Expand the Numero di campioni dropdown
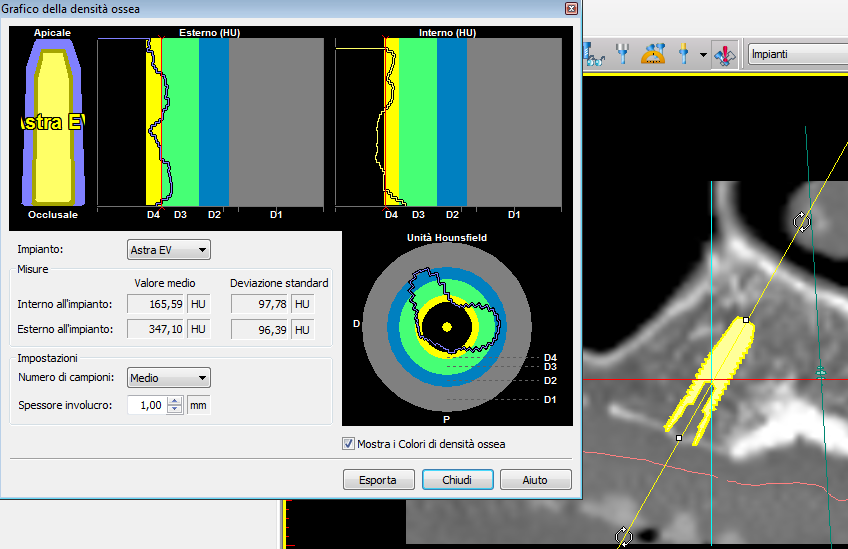The image size is (848, 549). (x=169, y=378)
